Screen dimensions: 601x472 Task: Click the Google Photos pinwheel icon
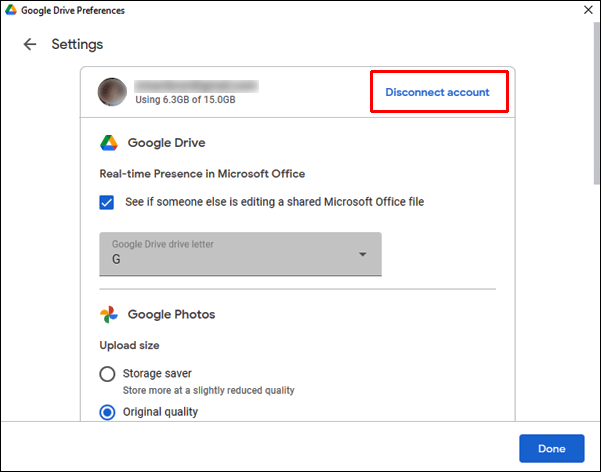[109, 314]
